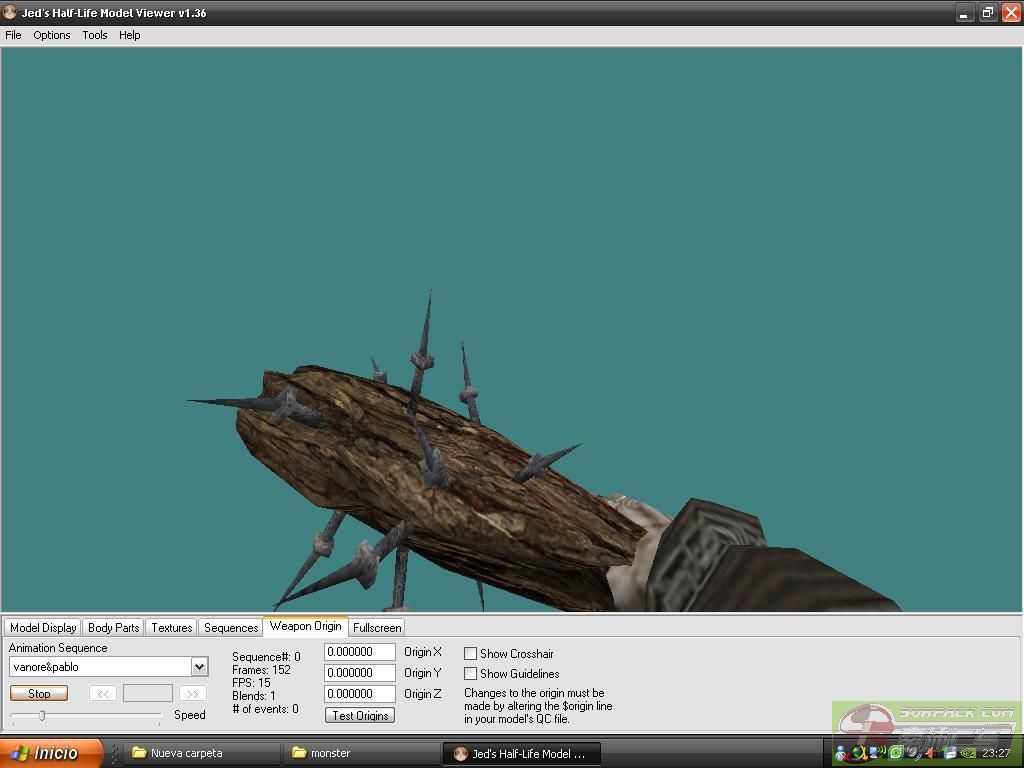1024x768 pixels.
Task: Switch to monster folder taskbar window
Action: pos(361,753)
